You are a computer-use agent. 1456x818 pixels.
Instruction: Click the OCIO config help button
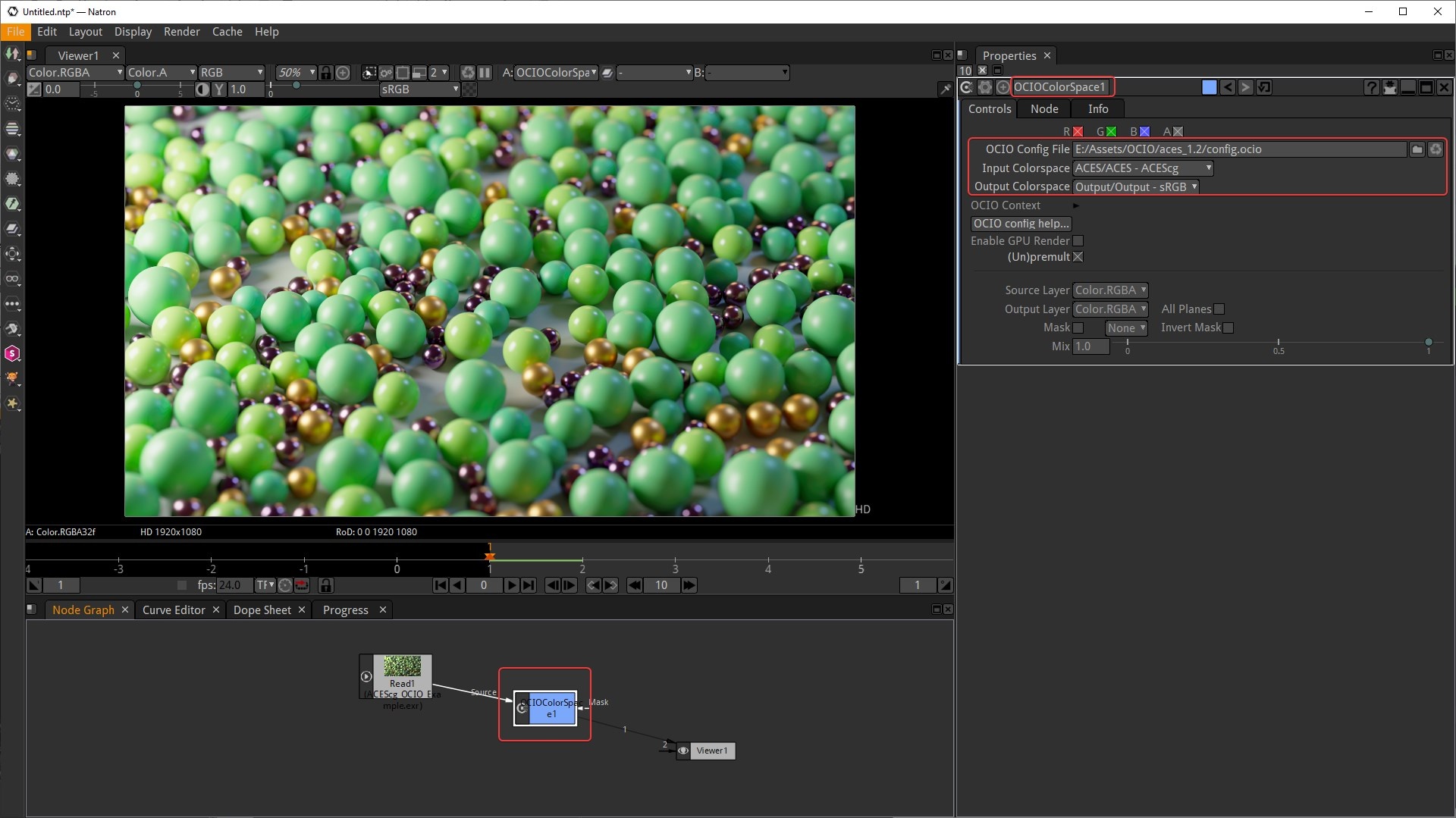pos(1021,224)
